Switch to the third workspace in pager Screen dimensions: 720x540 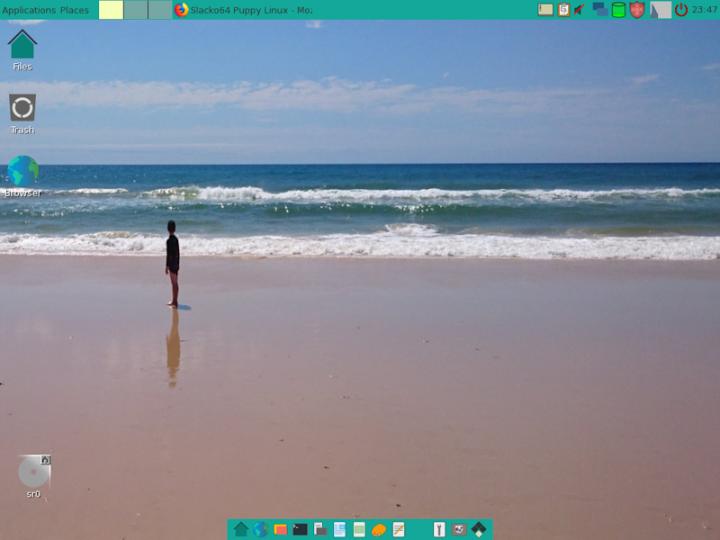pos(160,10)
